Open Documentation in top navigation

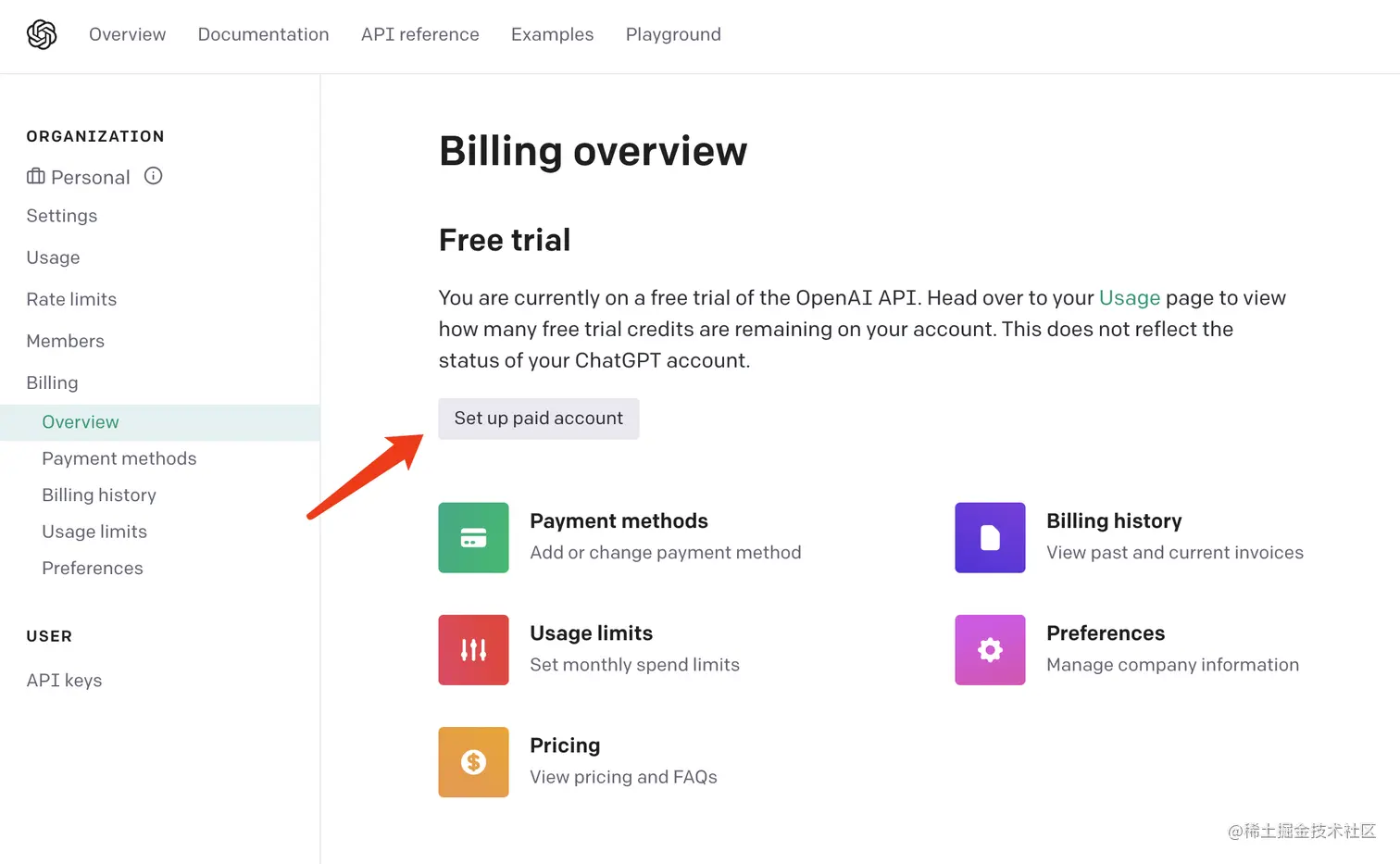263,34
